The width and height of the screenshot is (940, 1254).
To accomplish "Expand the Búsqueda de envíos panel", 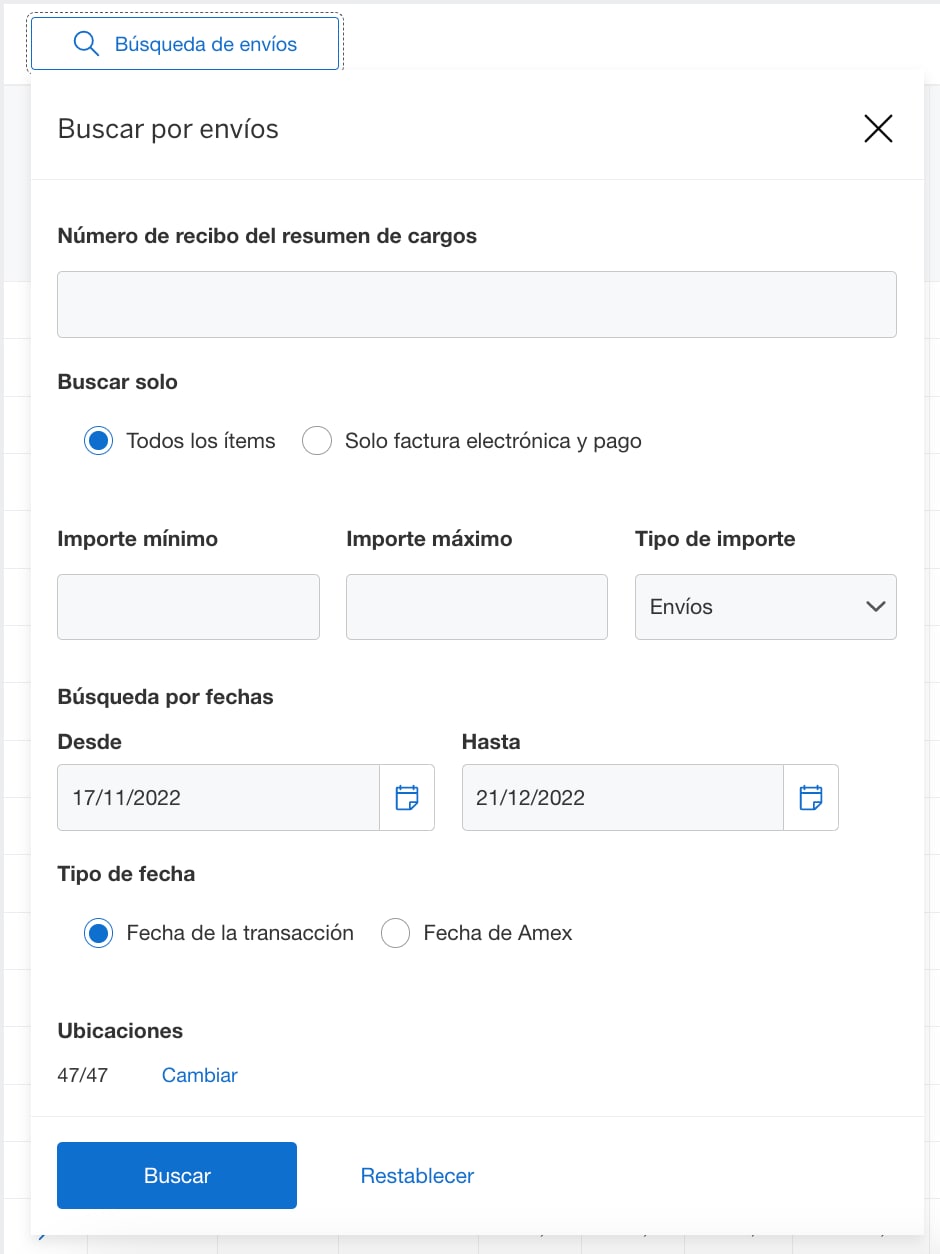I will (185, 43).
